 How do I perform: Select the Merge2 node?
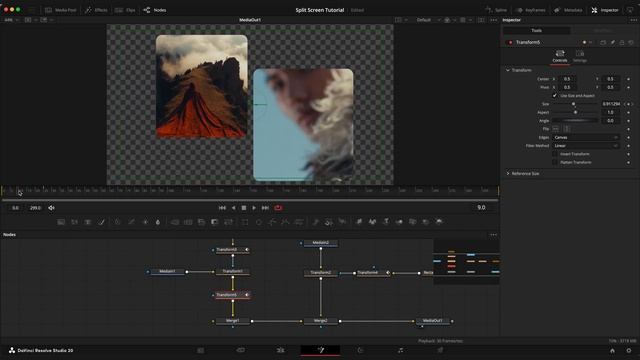pyautogui.click(x=320, y=321)
